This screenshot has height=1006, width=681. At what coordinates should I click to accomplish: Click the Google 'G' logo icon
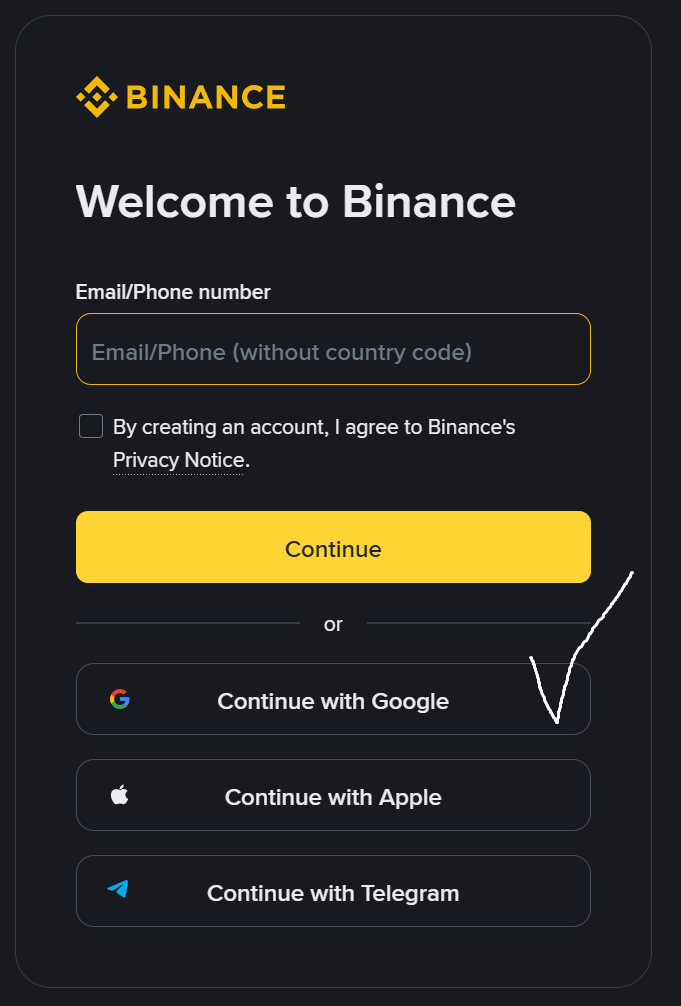click(120, 700)
